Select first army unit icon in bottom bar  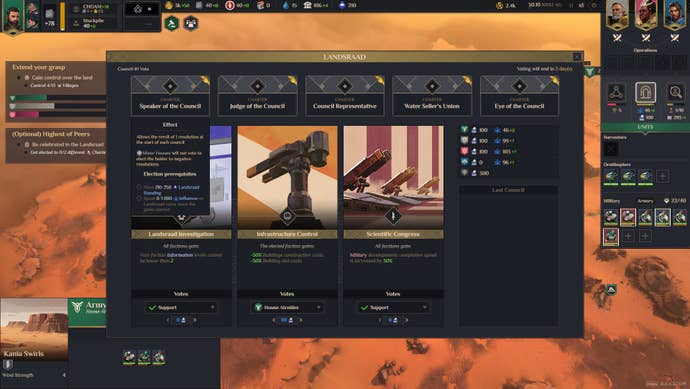pyautogui.click(x=129, y=357)
